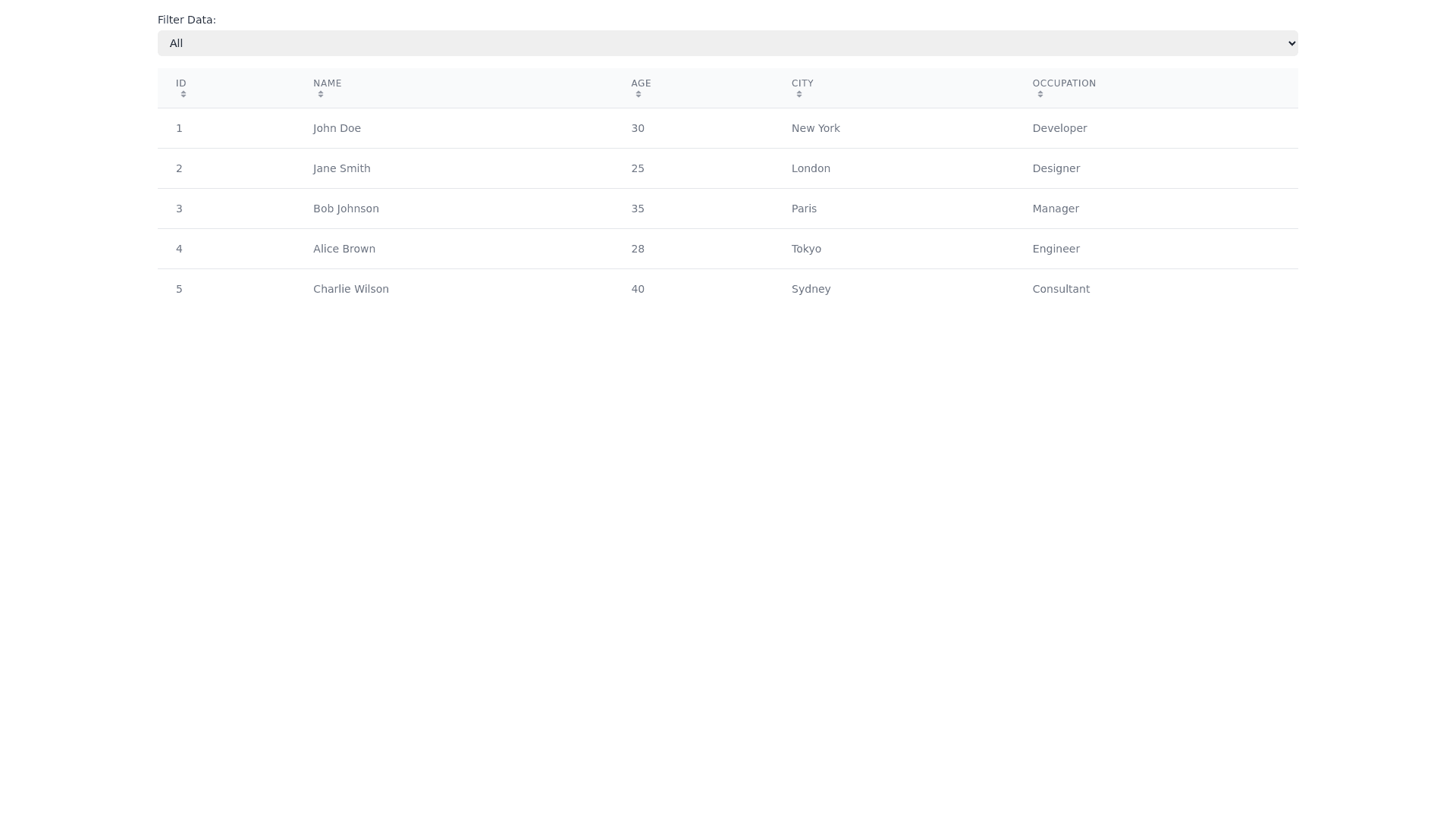Screen dimensions: 1456x819
Task: Click the sort icon under OCCUPATION header
Action: tap(1040, 94)
